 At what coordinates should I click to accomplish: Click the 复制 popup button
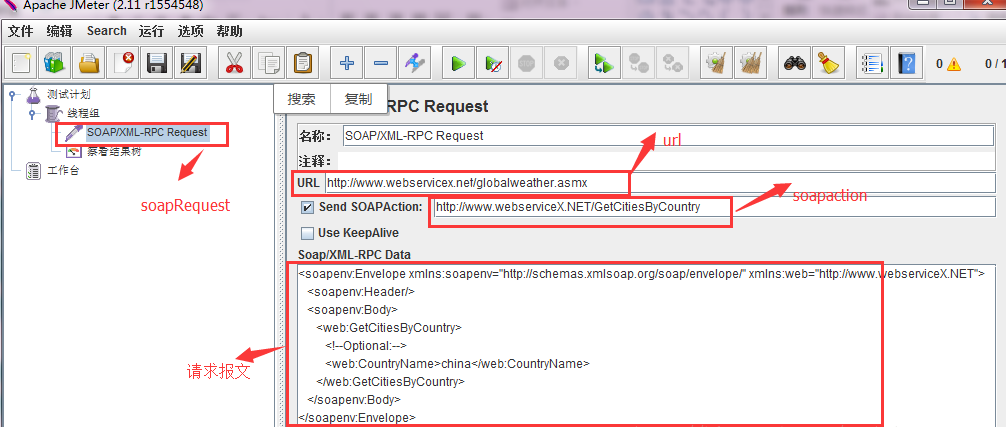[x=358, y=99]
